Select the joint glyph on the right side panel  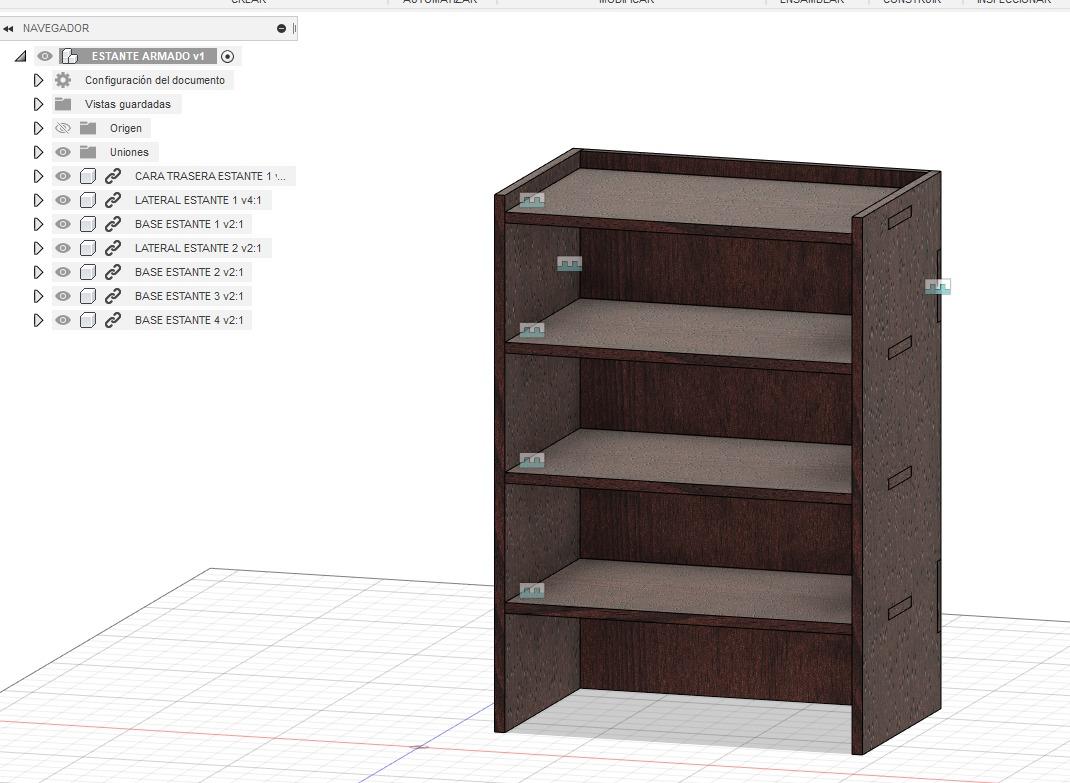pyautogui.click(x=938, y=287)
